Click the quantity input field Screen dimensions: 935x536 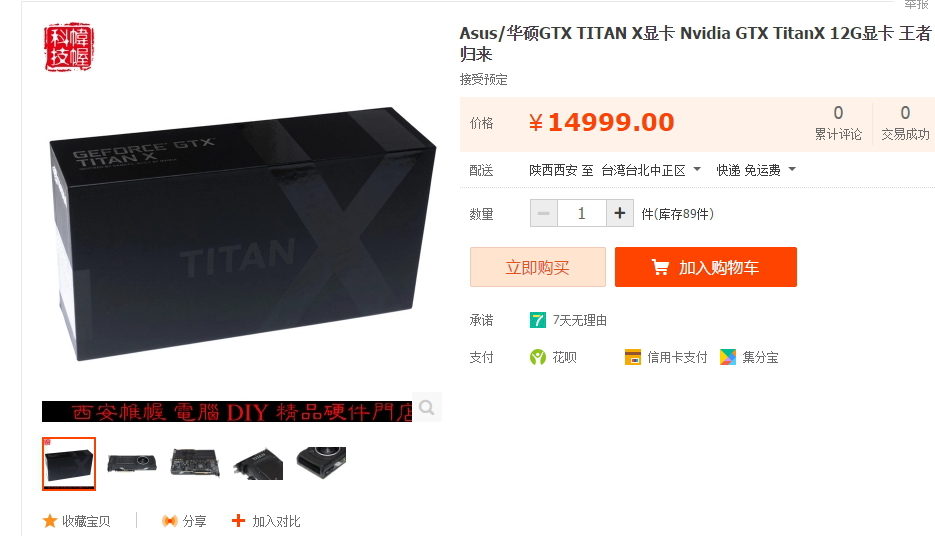[x=582, y=213]
